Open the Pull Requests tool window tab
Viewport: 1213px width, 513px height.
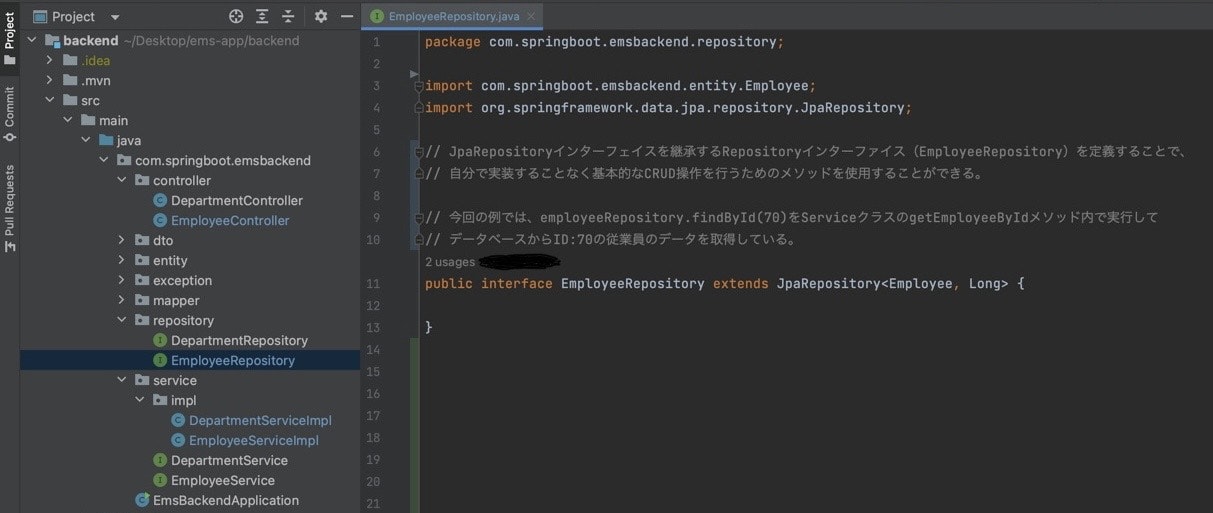9,206
